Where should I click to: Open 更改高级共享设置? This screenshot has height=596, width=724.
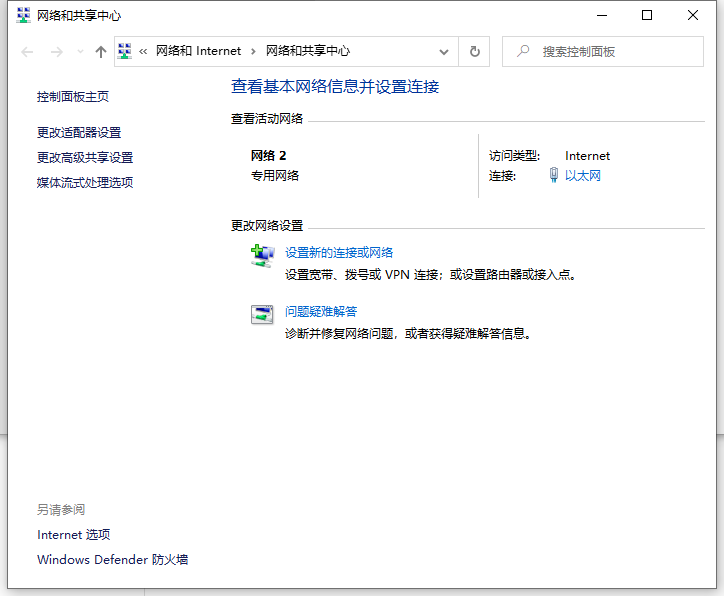tap(85, 157)
